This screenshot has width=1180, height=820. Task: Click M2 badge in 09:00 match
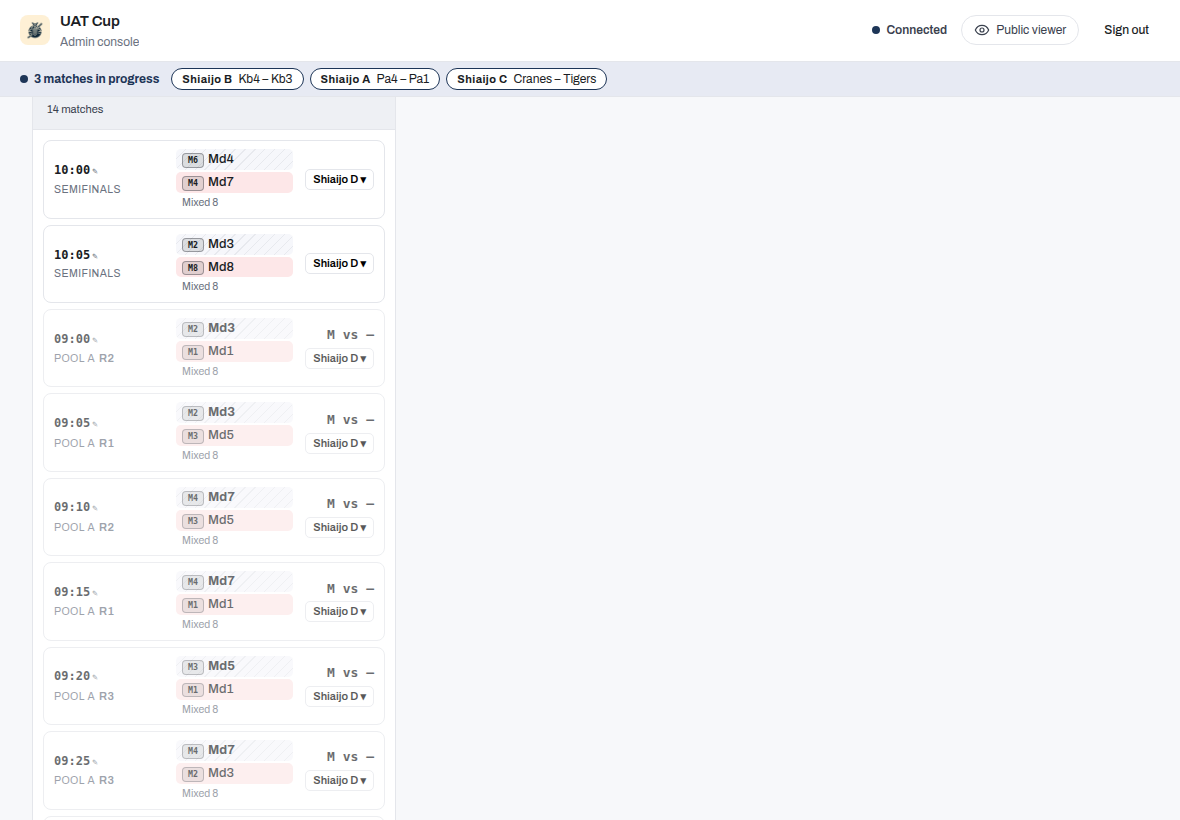click(x=193, y=329)
